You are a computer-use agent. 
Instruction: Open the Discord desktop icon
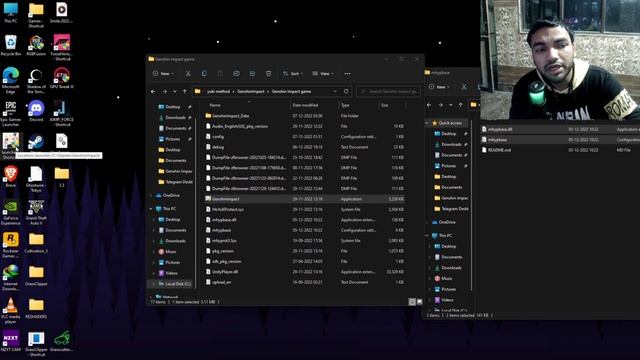pyautogui.click(x=36, y=111)
